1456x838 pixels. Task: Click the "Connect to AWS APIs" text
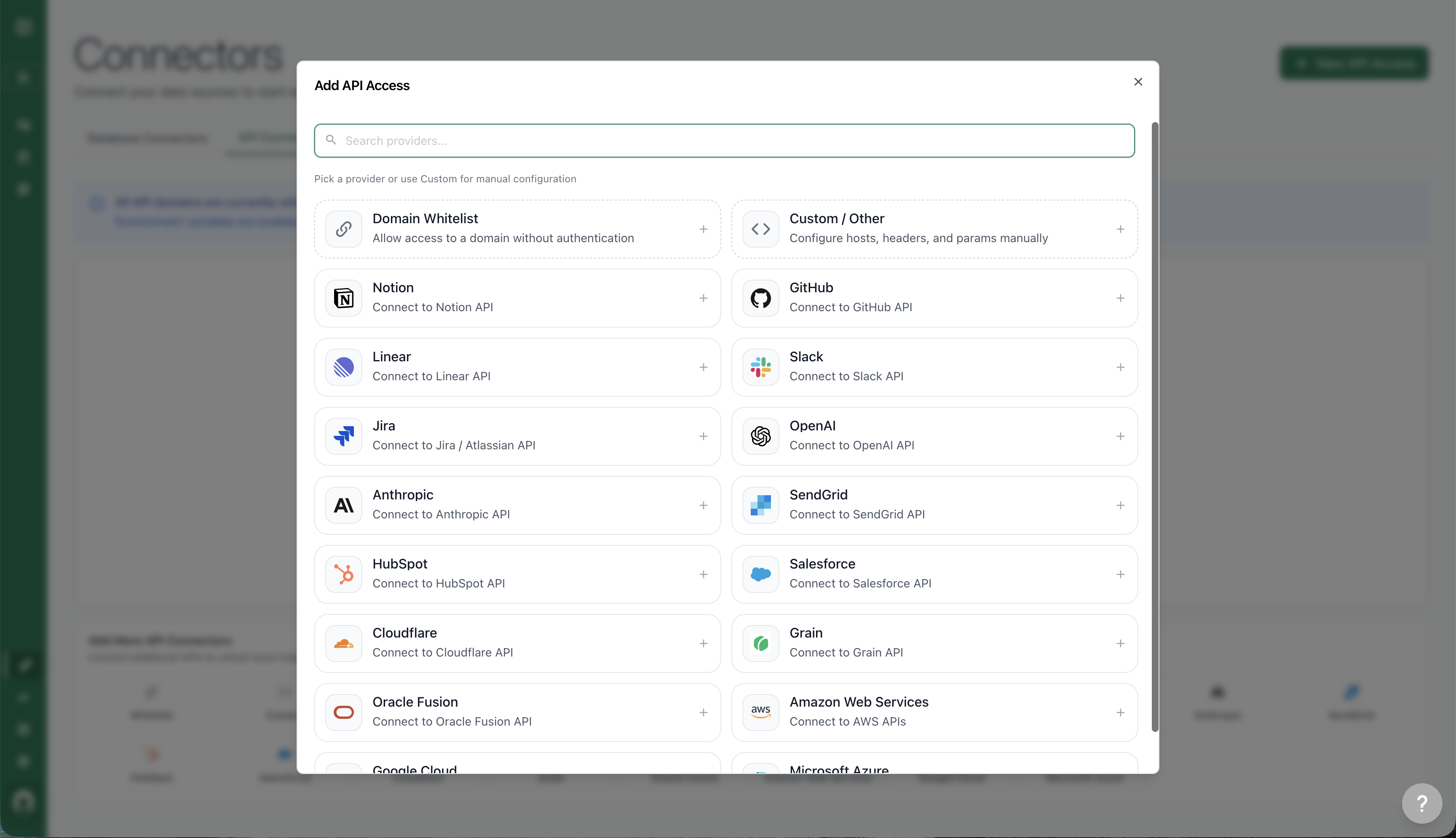coord(848,722)
